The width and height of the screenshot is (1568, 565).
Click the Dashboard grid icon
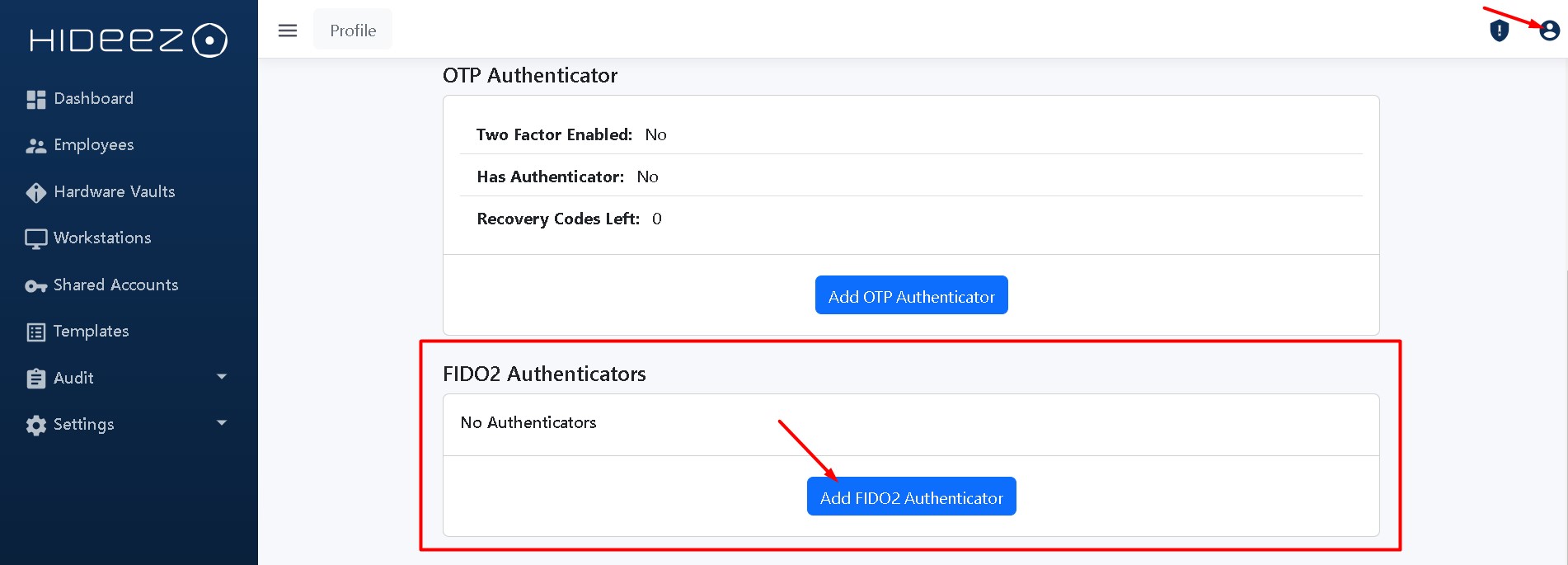coord(35,99)
